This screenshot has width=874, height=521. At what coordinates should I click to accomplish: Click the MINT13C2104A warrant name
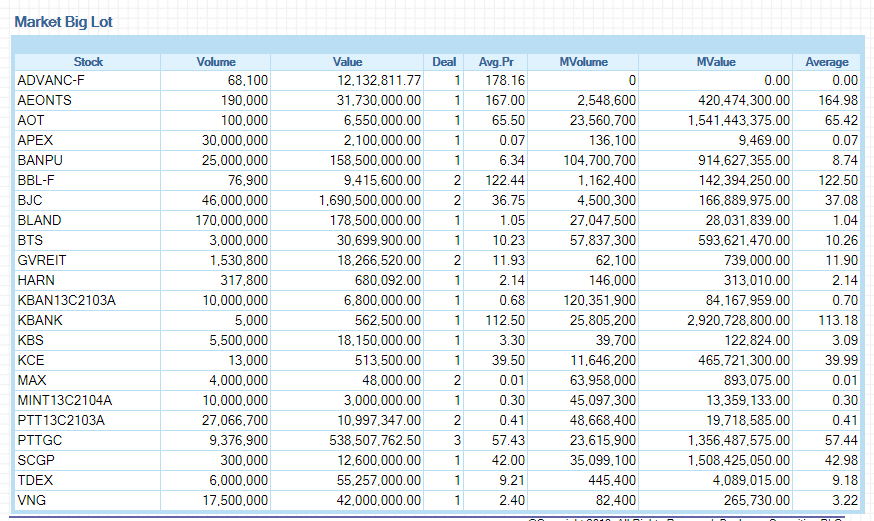(65, 401)
